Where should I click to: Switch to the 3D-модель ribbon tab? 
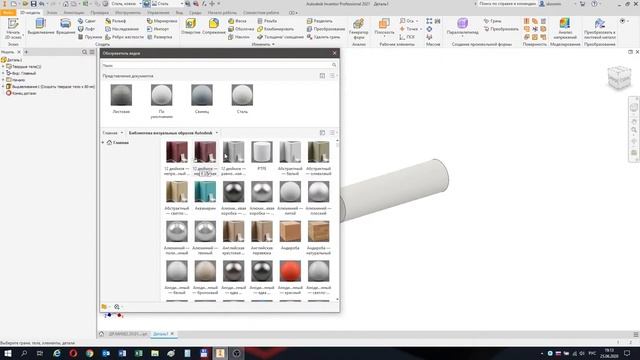coord(30,13)
